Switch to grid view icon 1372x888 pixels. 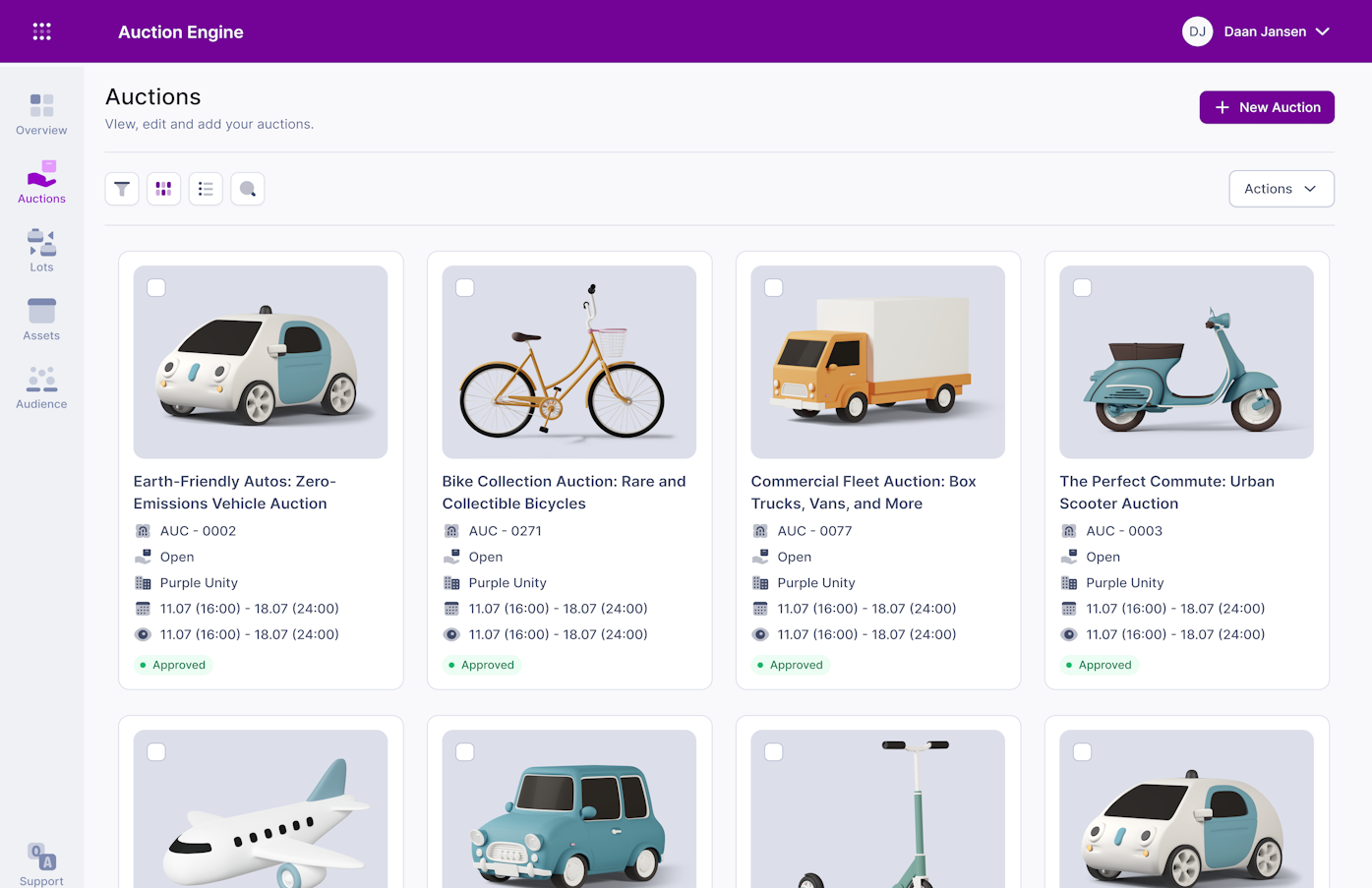pyautogui.click(x=163, y=189)
